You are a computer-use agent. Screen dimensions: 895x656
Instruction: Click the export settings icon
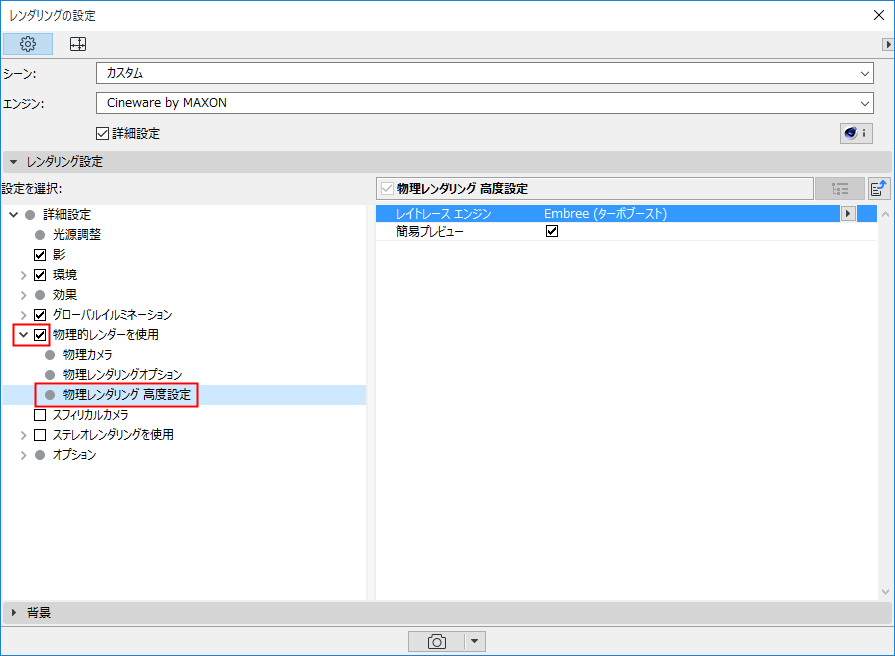pyautogui.click(x=879, y=188)
